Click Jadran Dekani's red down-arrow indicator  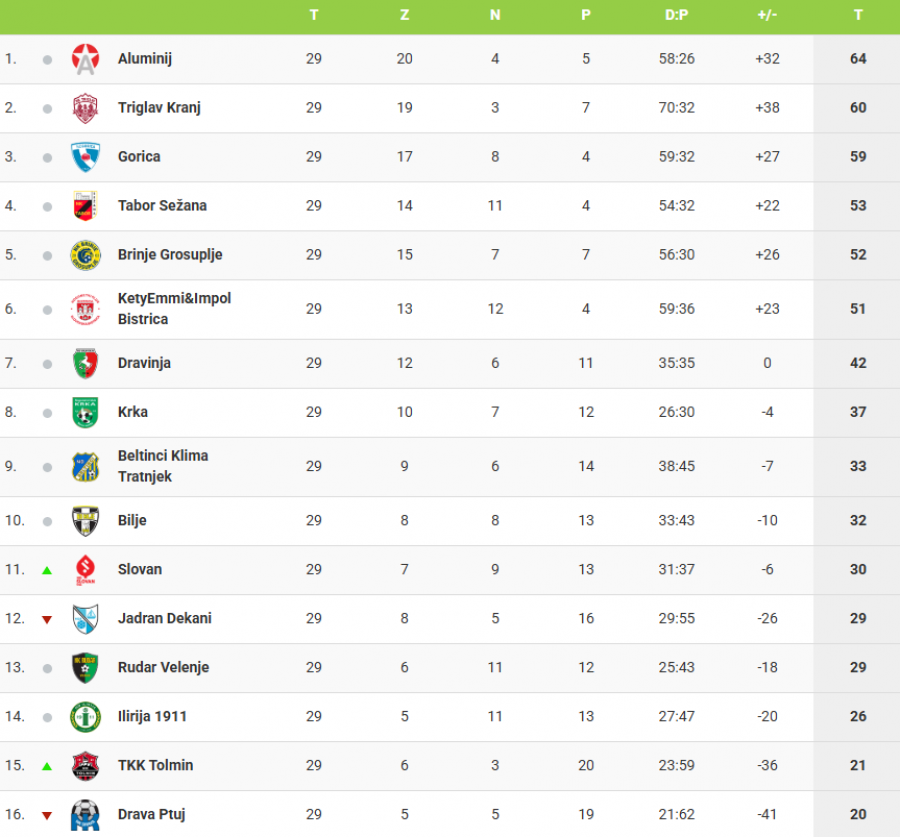click(47, 620)
